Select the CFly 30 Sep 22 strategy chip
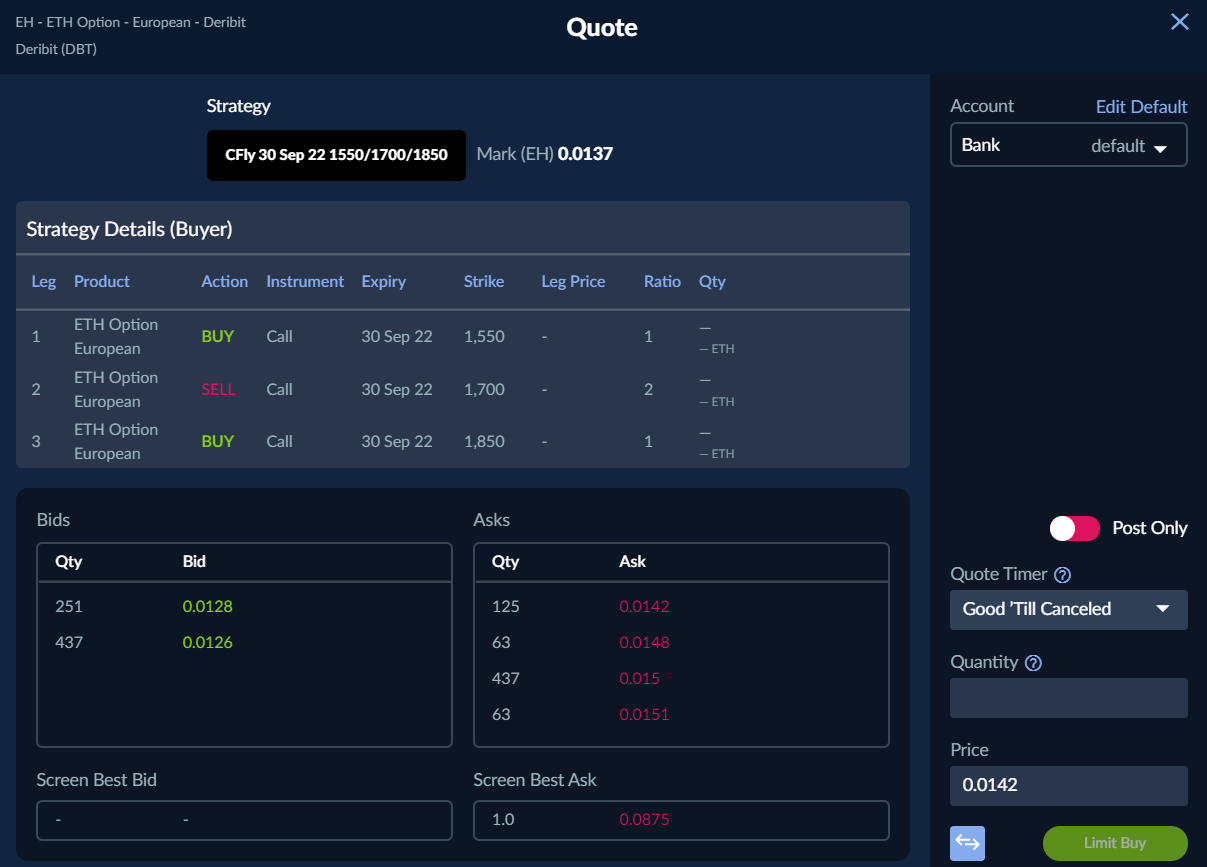1207x867 pixels. 336,155
